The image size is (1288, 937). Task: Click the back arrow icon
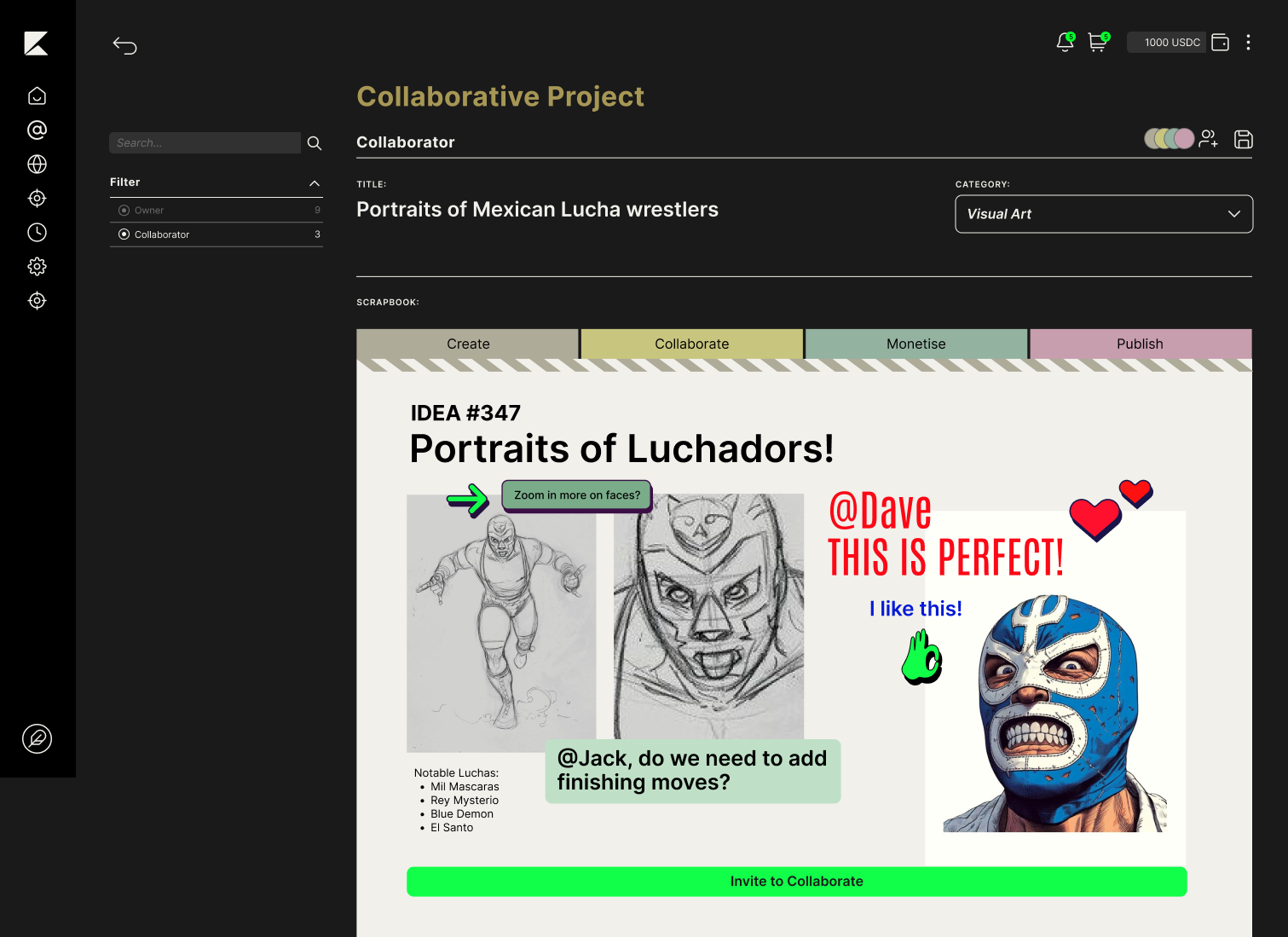(x=124, y=46)
